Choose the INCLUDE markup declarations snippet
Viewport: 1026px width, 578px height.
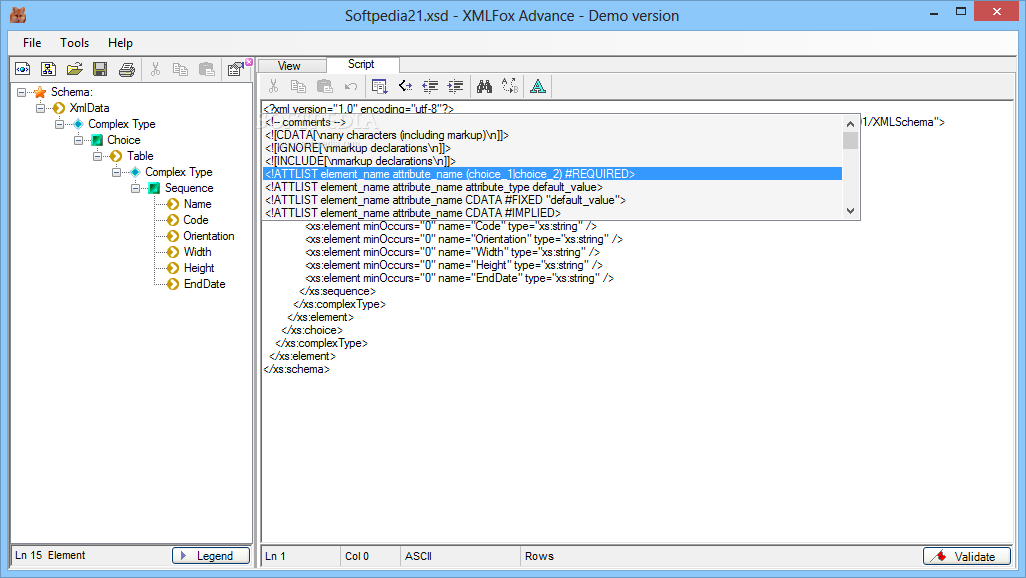(x=552, y=161)
